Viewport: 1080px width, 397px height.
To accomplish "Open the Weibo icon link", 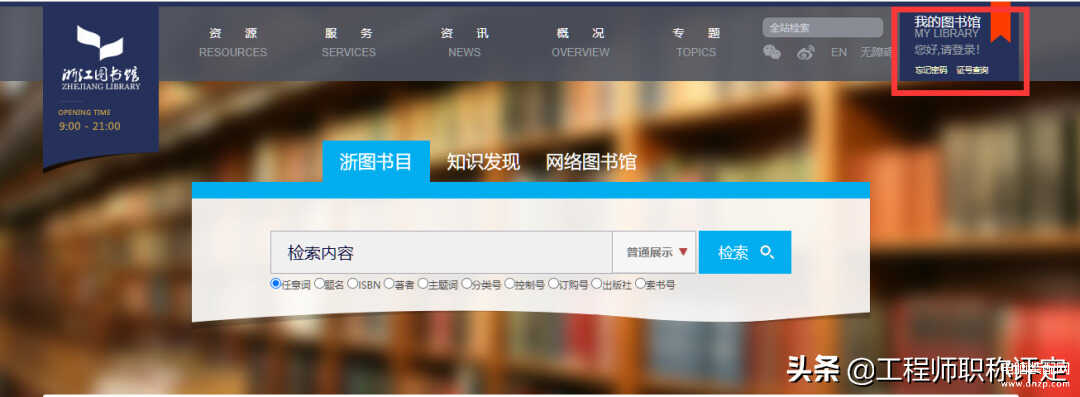I will (806, 52).
